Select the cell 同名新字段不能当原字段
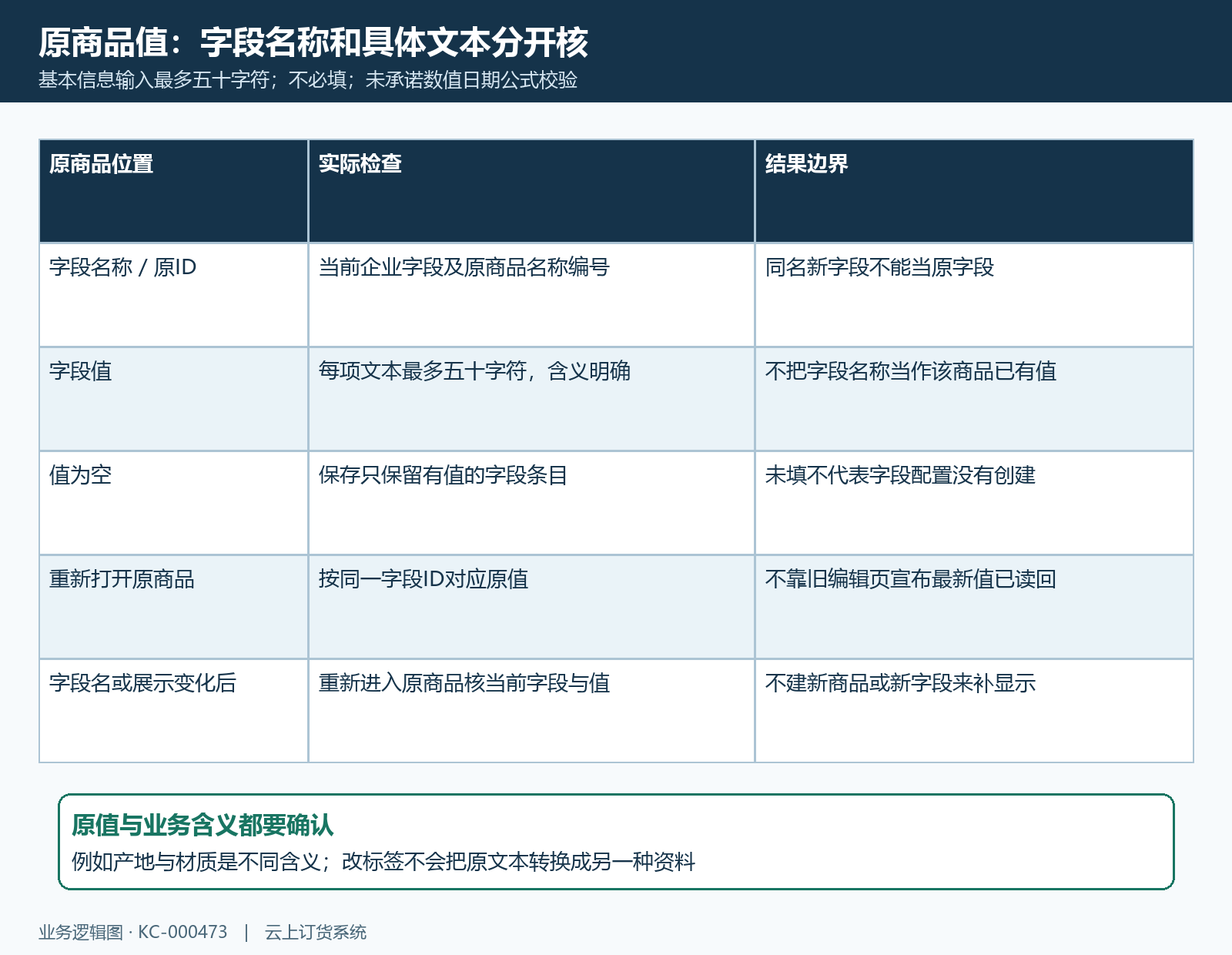The image size is (1232, 955). pos(974,295)
